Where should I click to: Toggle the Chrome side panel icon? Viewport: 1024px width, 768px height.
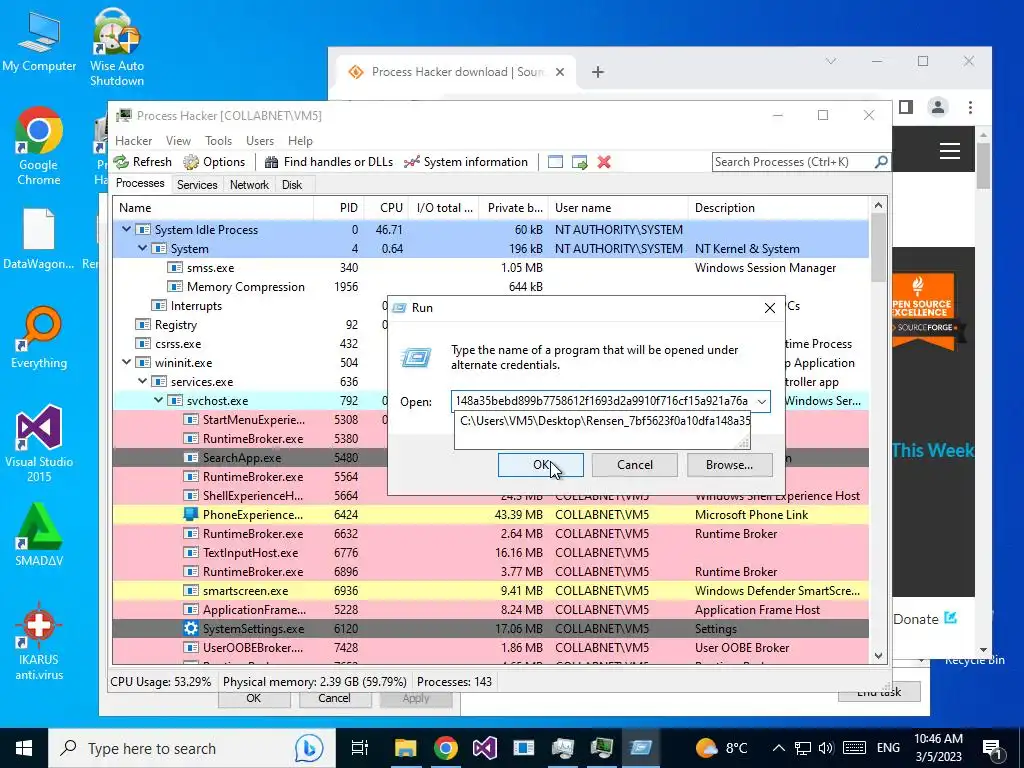[906, 107]
